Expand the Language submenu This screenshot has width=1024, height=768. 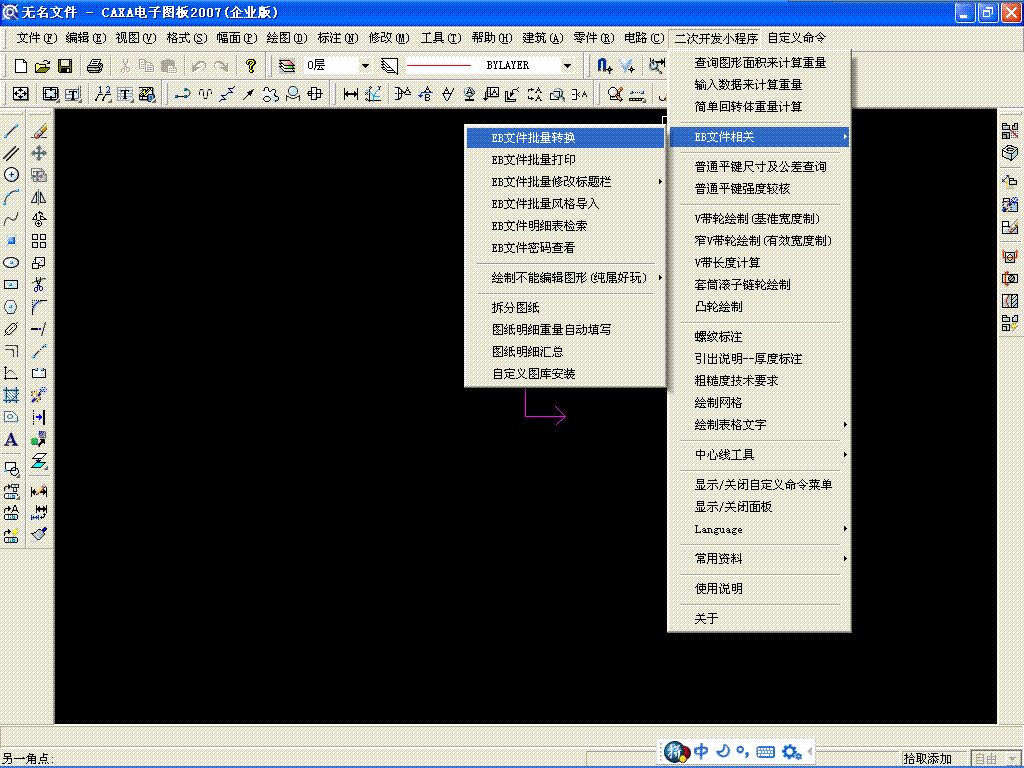pos(760,529)
